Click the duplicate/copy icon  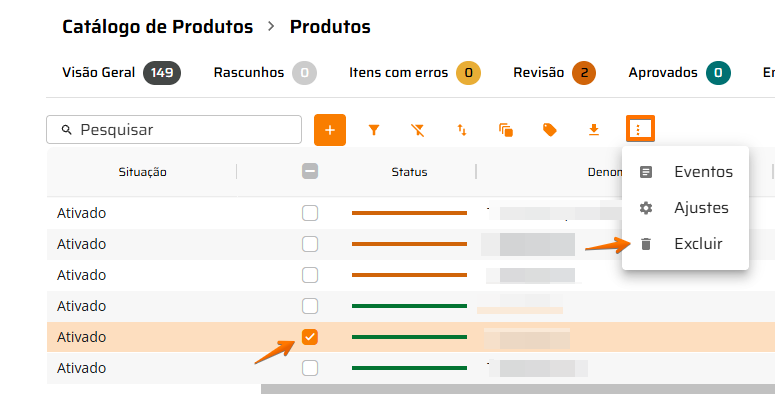point(506,129)
